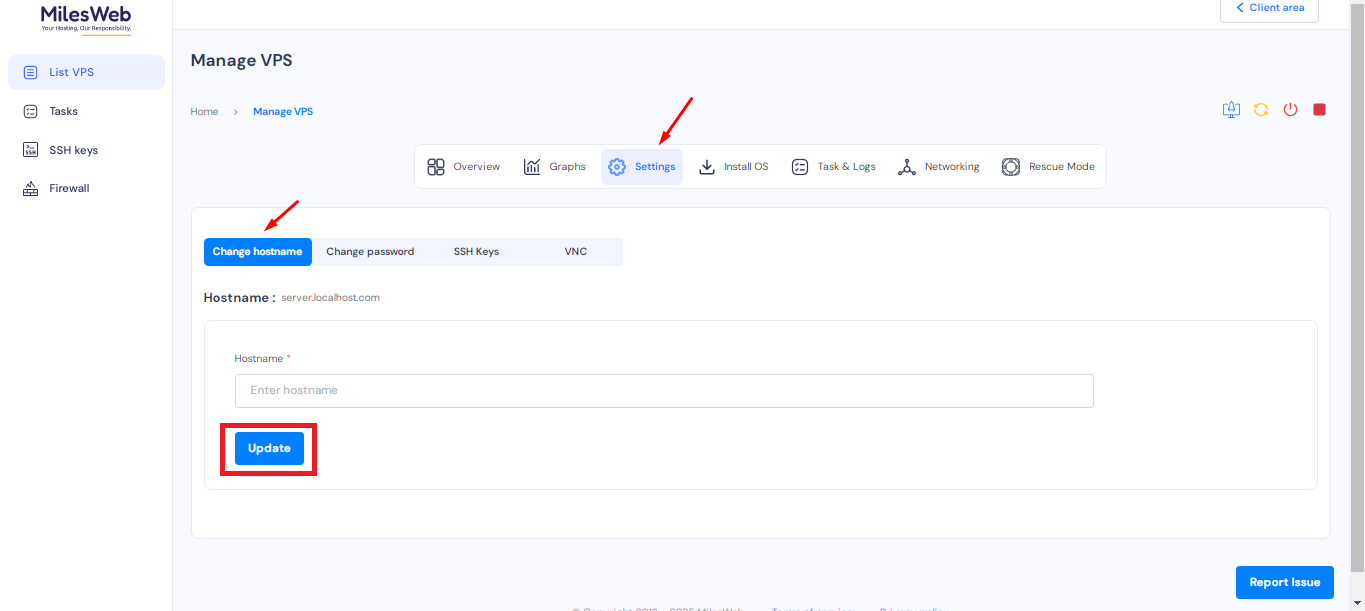Open the Graphs tab

click(555, 167)
